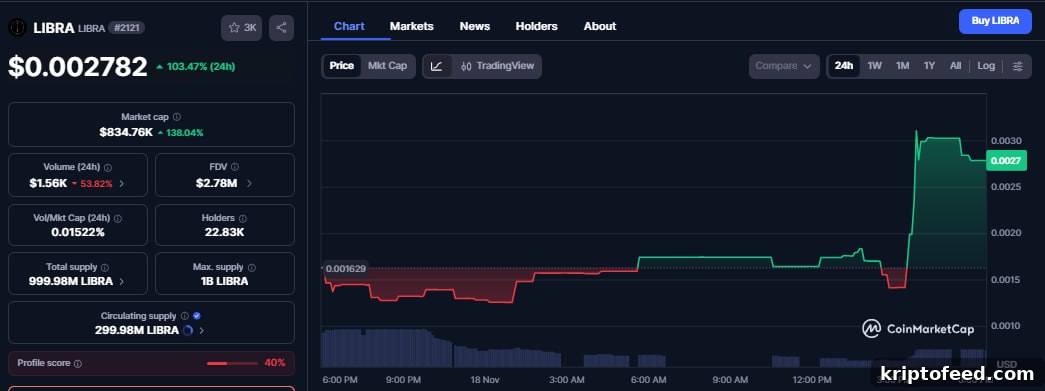The width and height of the screenshot is (1045, 391).
Task: Click the 18 Nov axis label
Action: pos(485,380)
